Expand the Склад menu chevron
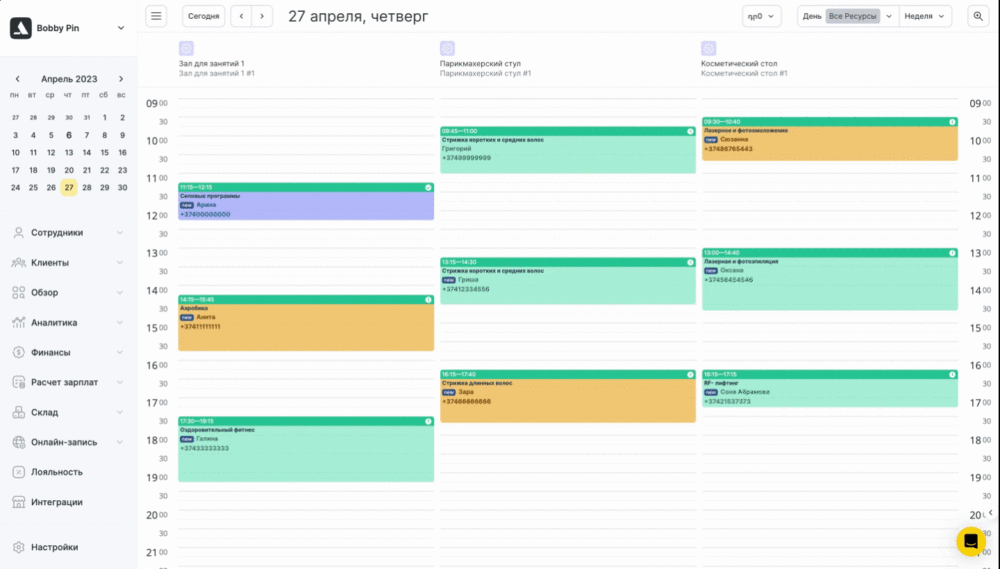This screenshot has height=569, width=1000. pos(120,413)
